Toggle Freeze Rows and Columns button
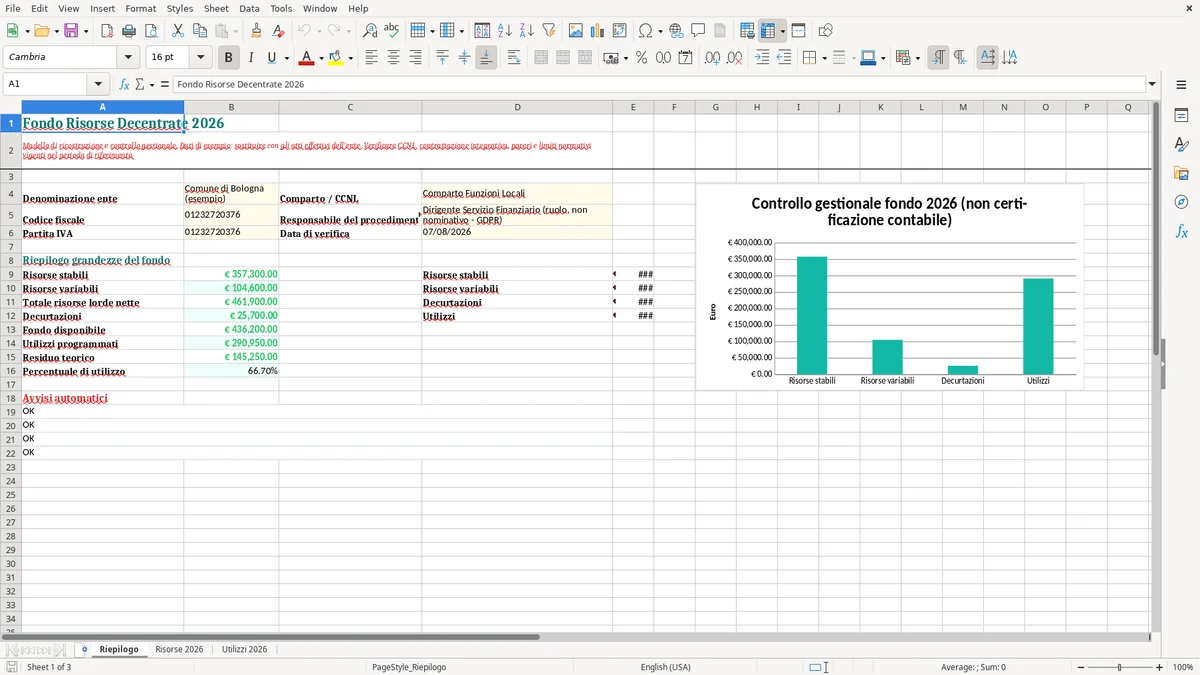This screenshot has width=1200, height=675. [x=768, y=31]
